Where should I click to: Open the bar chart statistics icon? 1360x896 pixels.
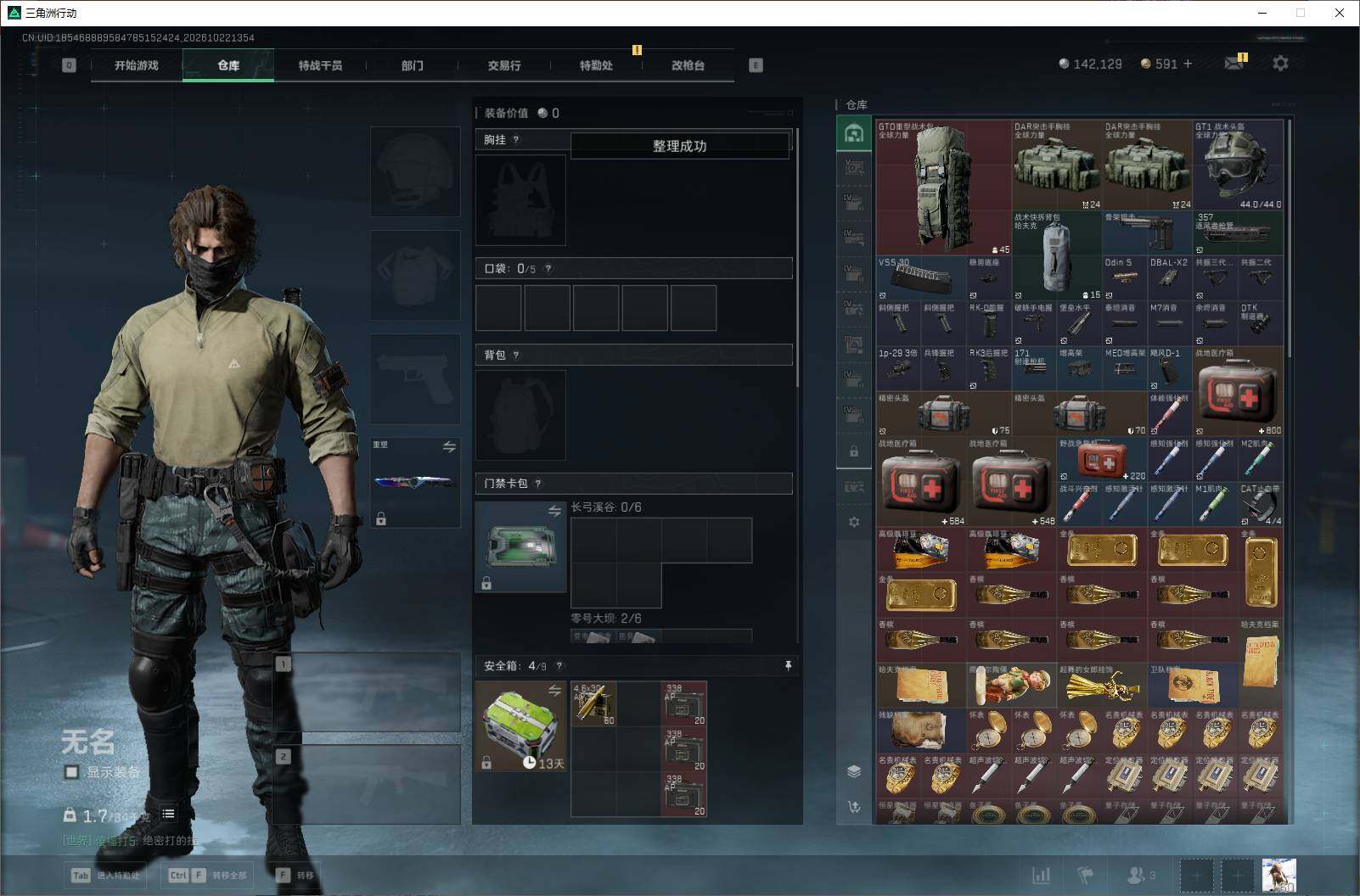click(x=1041, y=875)
